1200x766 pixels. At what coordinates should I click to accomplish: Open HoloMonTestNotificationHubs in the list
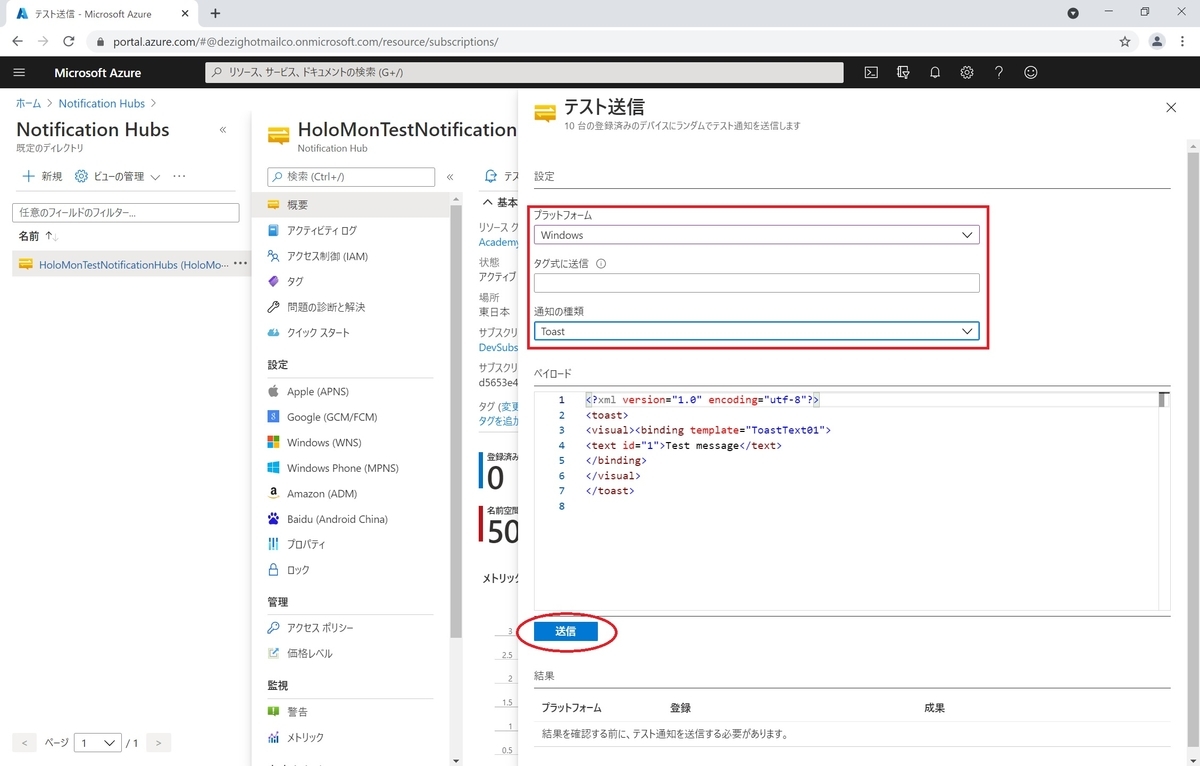pos(134,265)
